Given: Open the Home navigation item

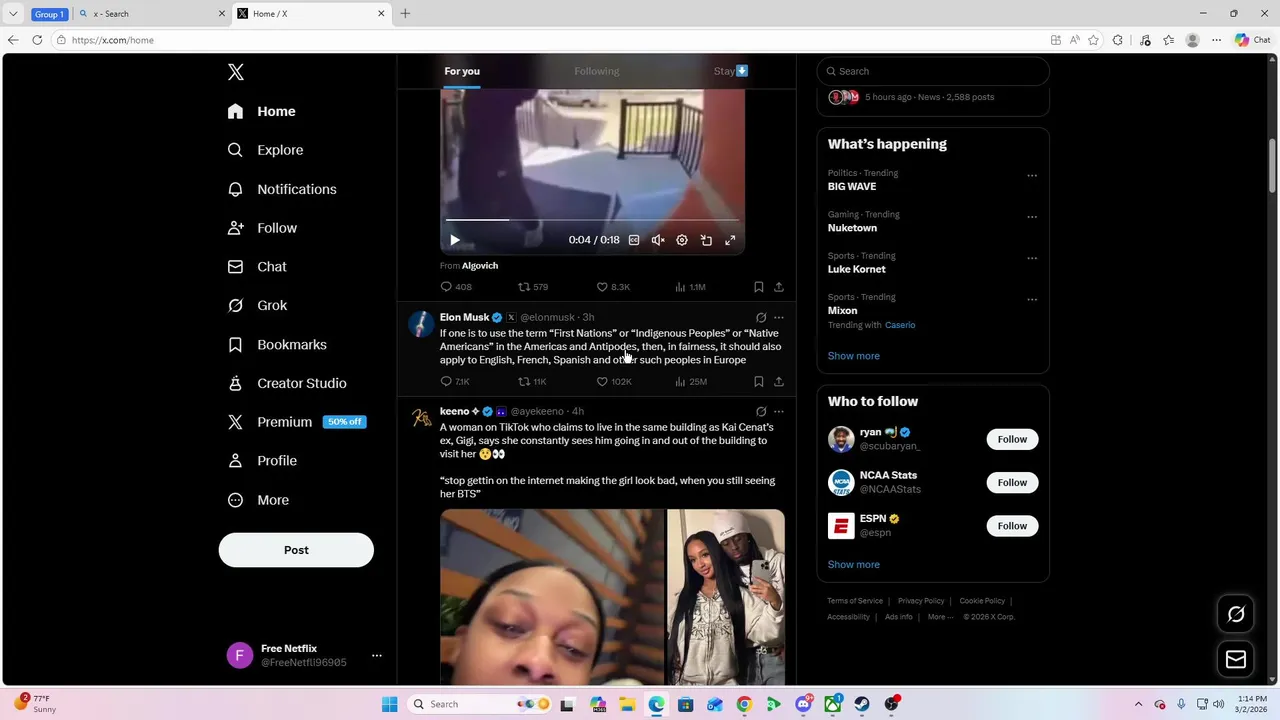Looking at the screenshot, I should click(261, 111).
